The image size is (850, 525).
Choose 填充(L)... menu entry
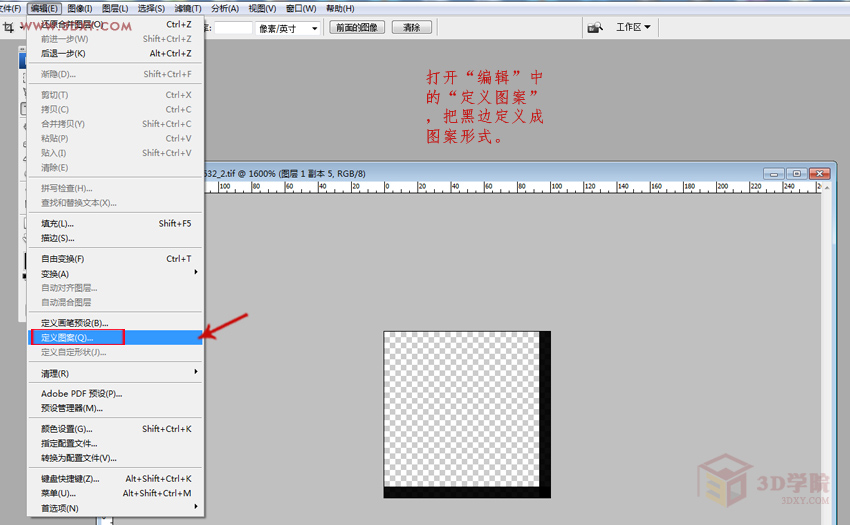point(115,223)
